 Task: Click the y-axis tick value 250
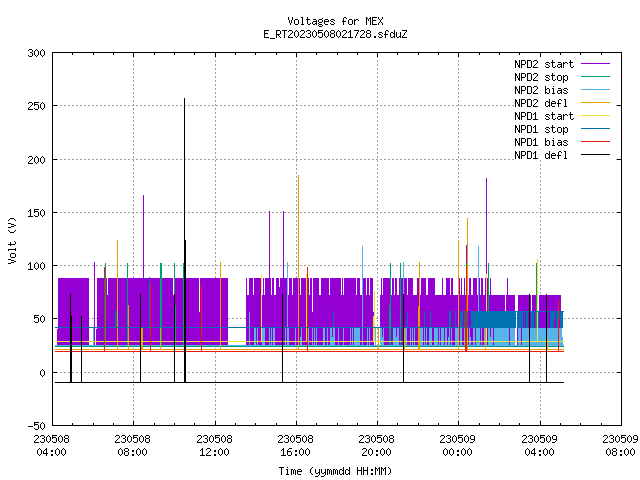[36, 106]
